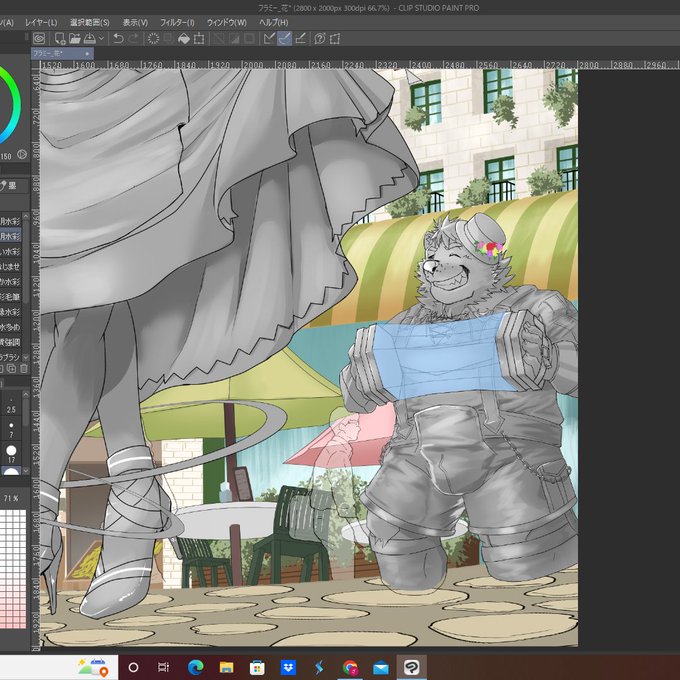
Task: Open the レイヤー(L) menu
Action: [41, 23]
